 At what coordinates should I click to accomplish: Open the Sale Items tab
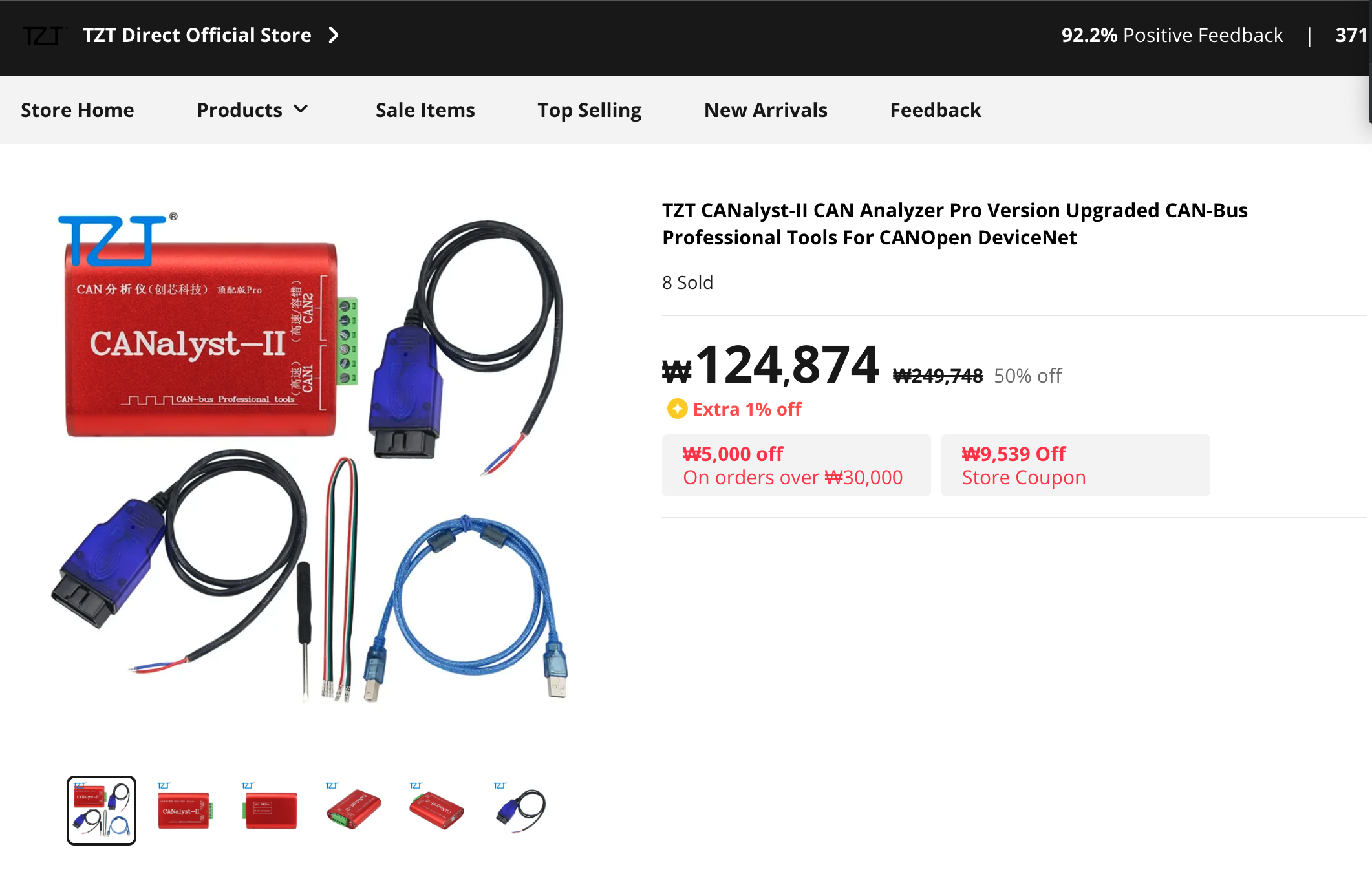[425, 110]
